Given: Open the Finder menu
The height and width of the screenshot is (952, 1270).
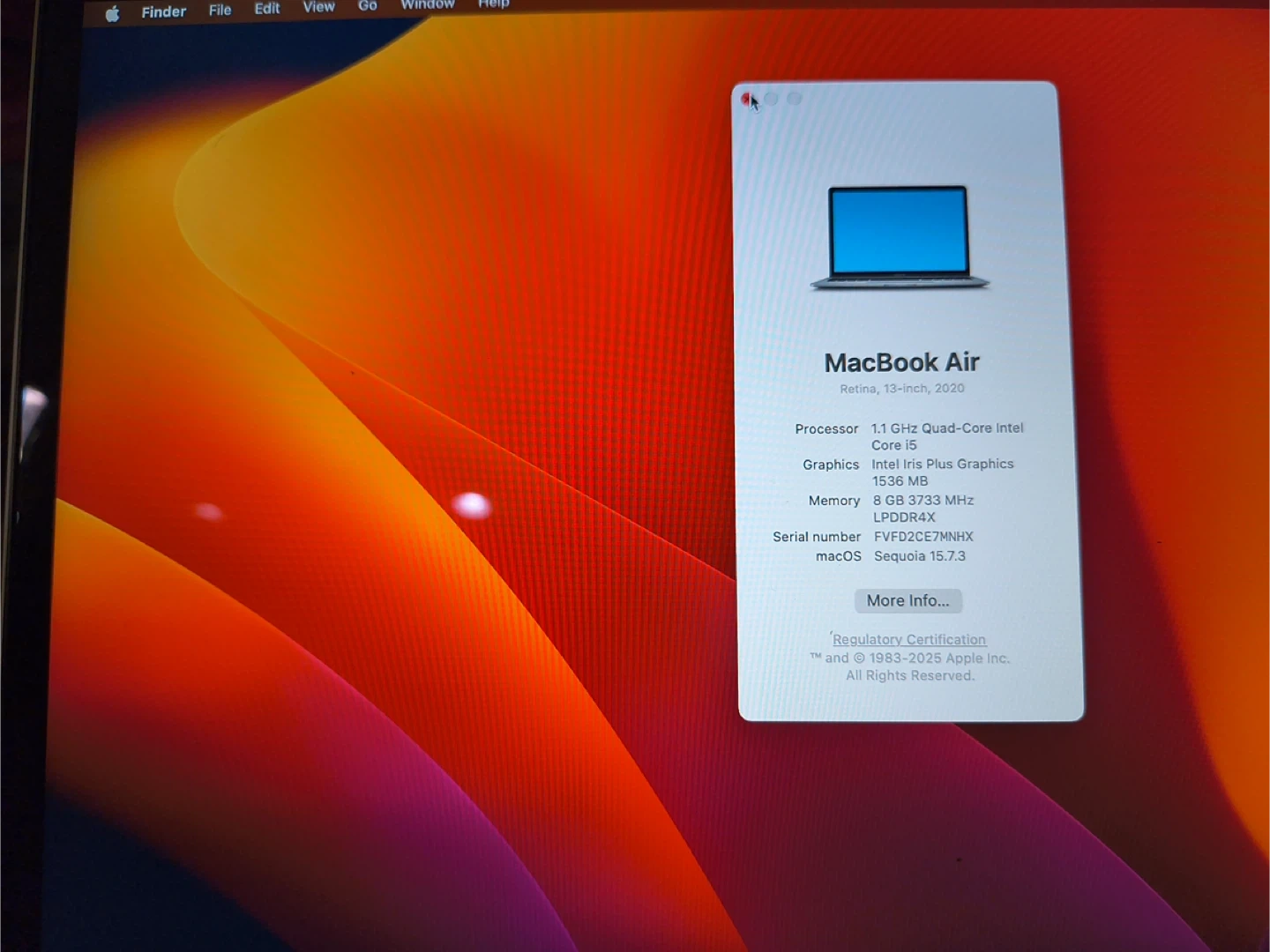Looking at the screenshot, I should click(164, 11).
